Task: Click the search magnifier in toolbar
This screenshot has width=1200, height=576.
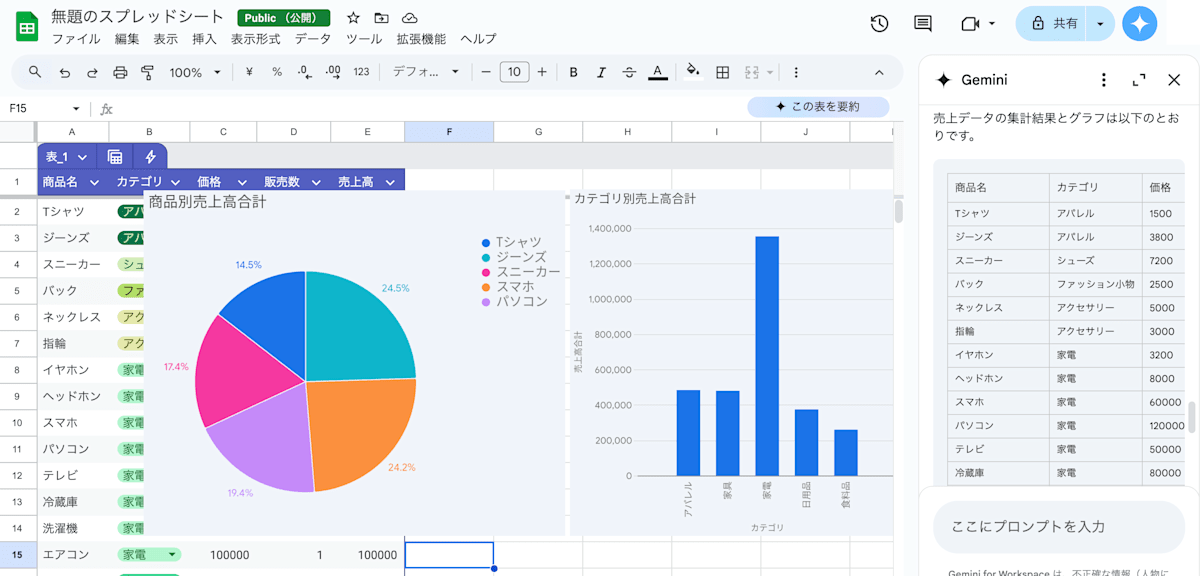Action: point(35,72)
